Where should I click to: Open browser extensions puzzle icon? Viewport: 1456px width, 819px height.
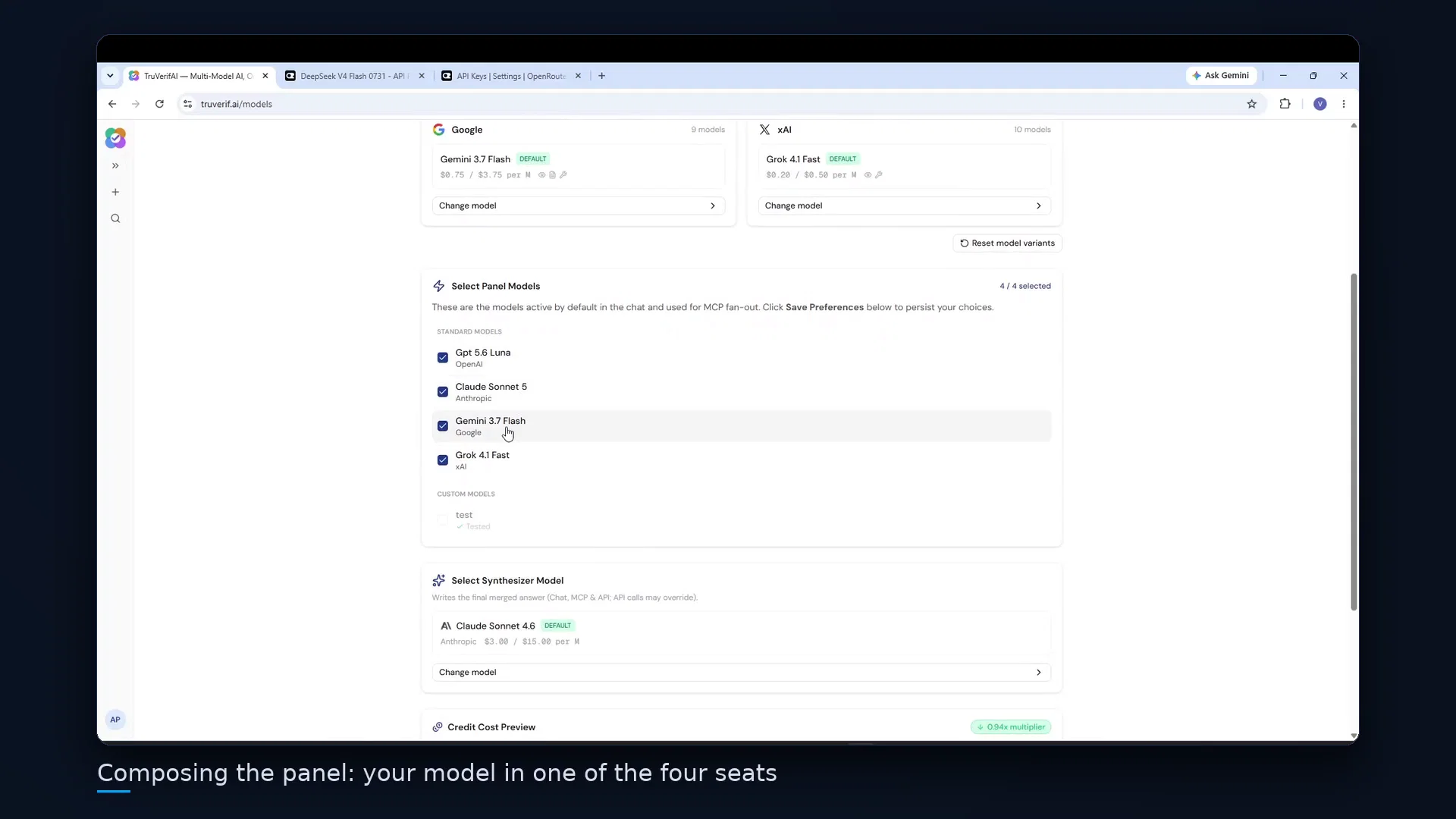click(x=1285, y=104)
